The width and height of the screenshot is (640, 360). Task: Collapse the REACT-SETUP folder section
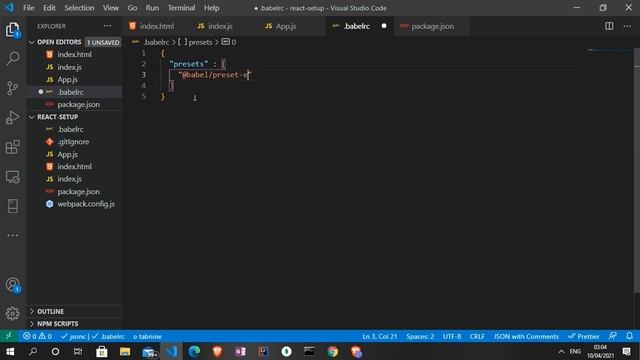pyautogui.click(x=32, y=117)
